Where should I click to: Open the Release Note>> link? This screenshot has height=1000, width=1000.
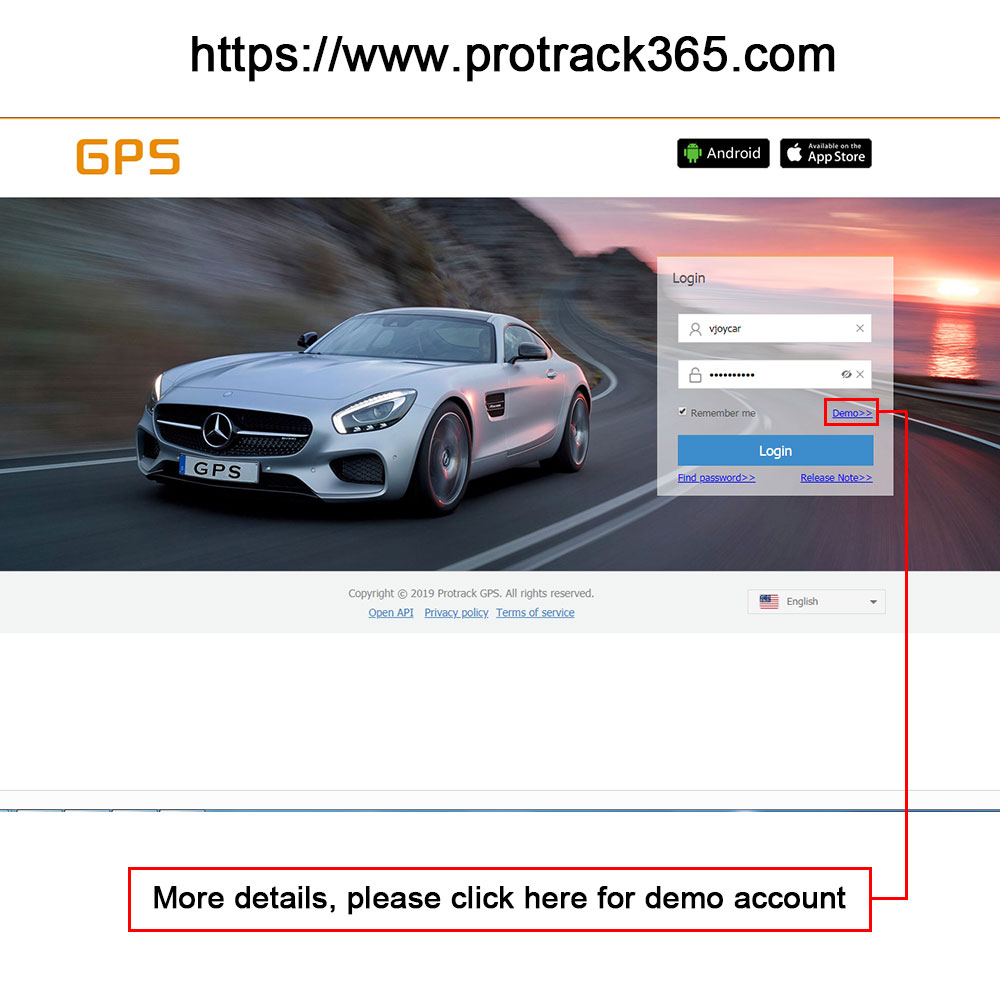tap(836, 478)
